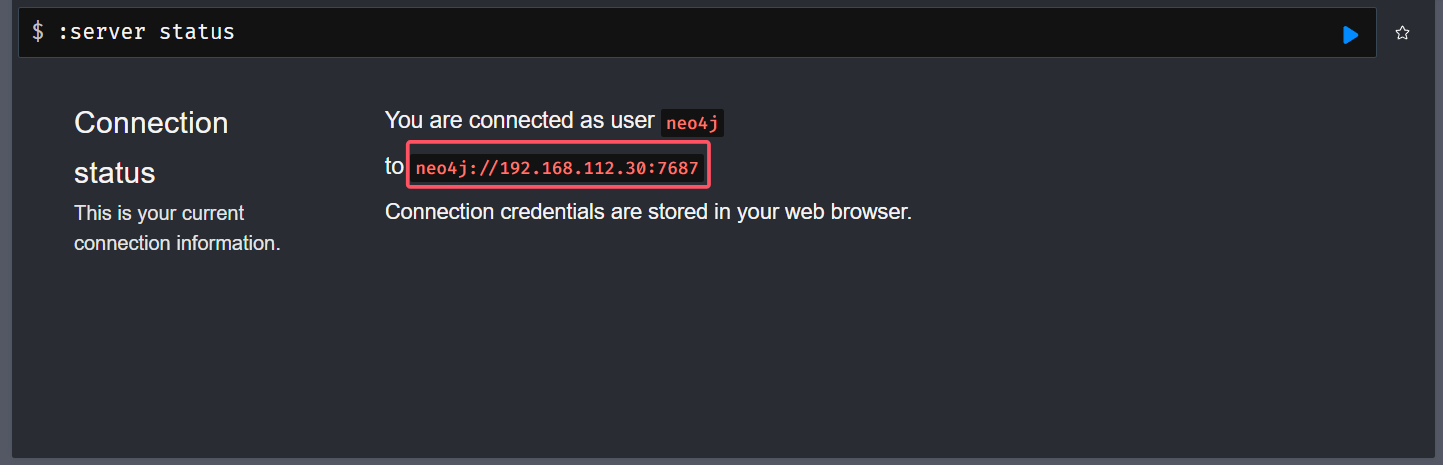Viewport: 1443px width, 465px height.
Task: Place cursor in ':server status' command text
Action: tap(146, 32)
